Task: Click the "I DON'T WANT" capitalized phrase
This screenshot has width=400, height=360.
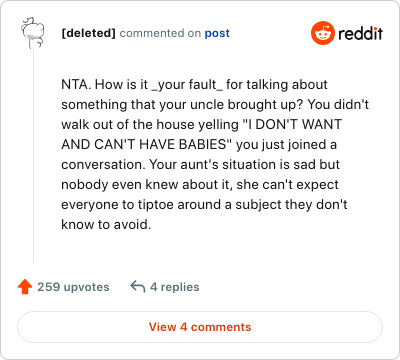Action: pos(293,124)
